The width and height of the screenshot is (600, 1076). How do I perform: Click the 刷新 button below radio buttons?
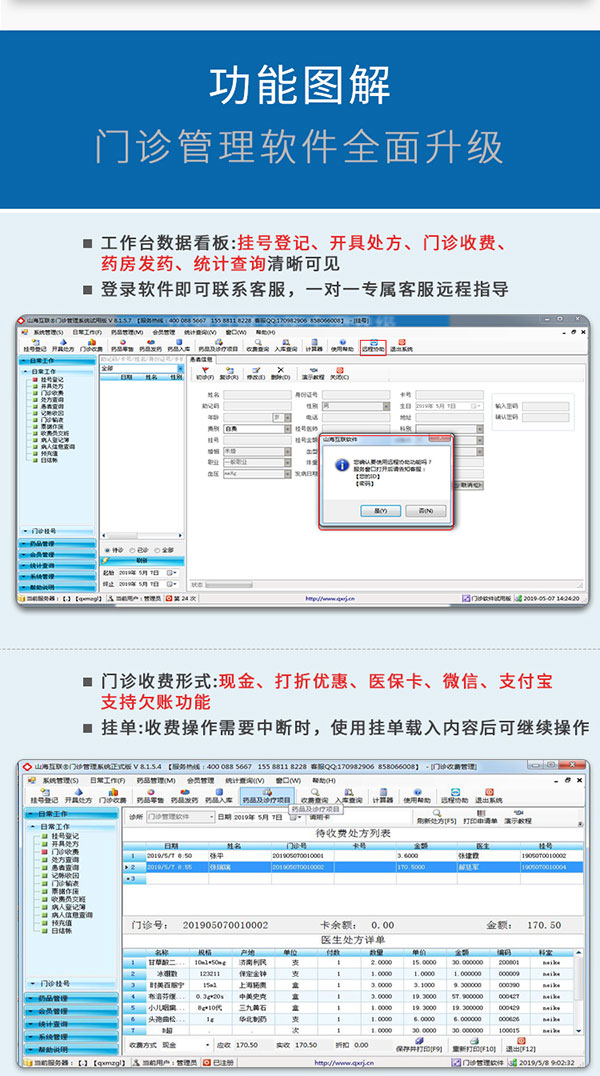pyautogui.click(x=141, y=561)
